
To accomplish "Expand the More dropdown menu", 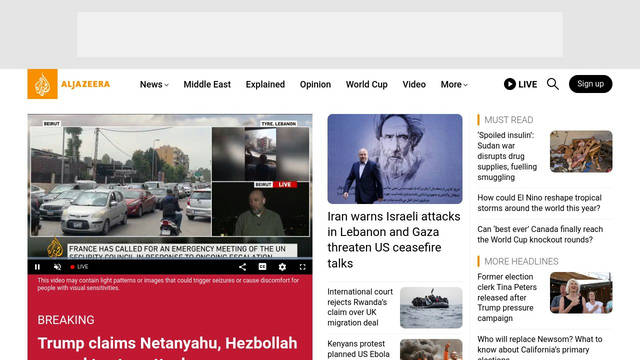I will click(x=454, y=84).
